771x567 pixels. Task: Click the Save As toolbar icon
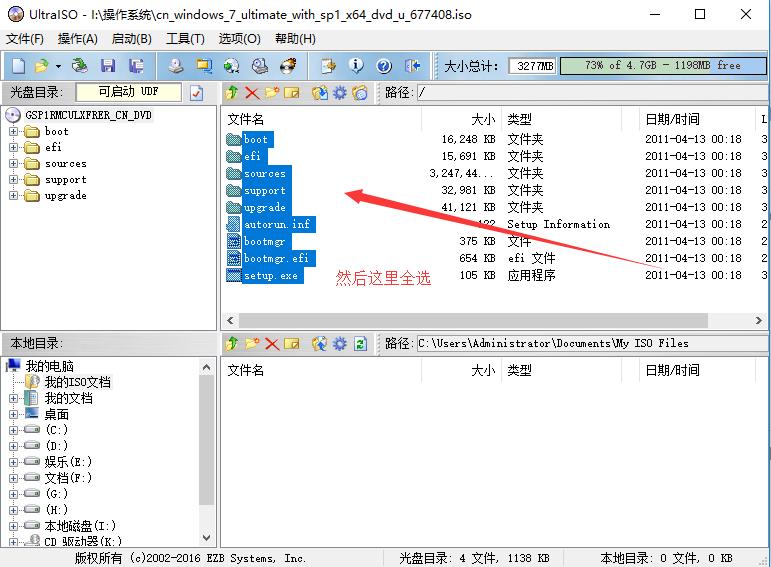[x=136, y=65]
